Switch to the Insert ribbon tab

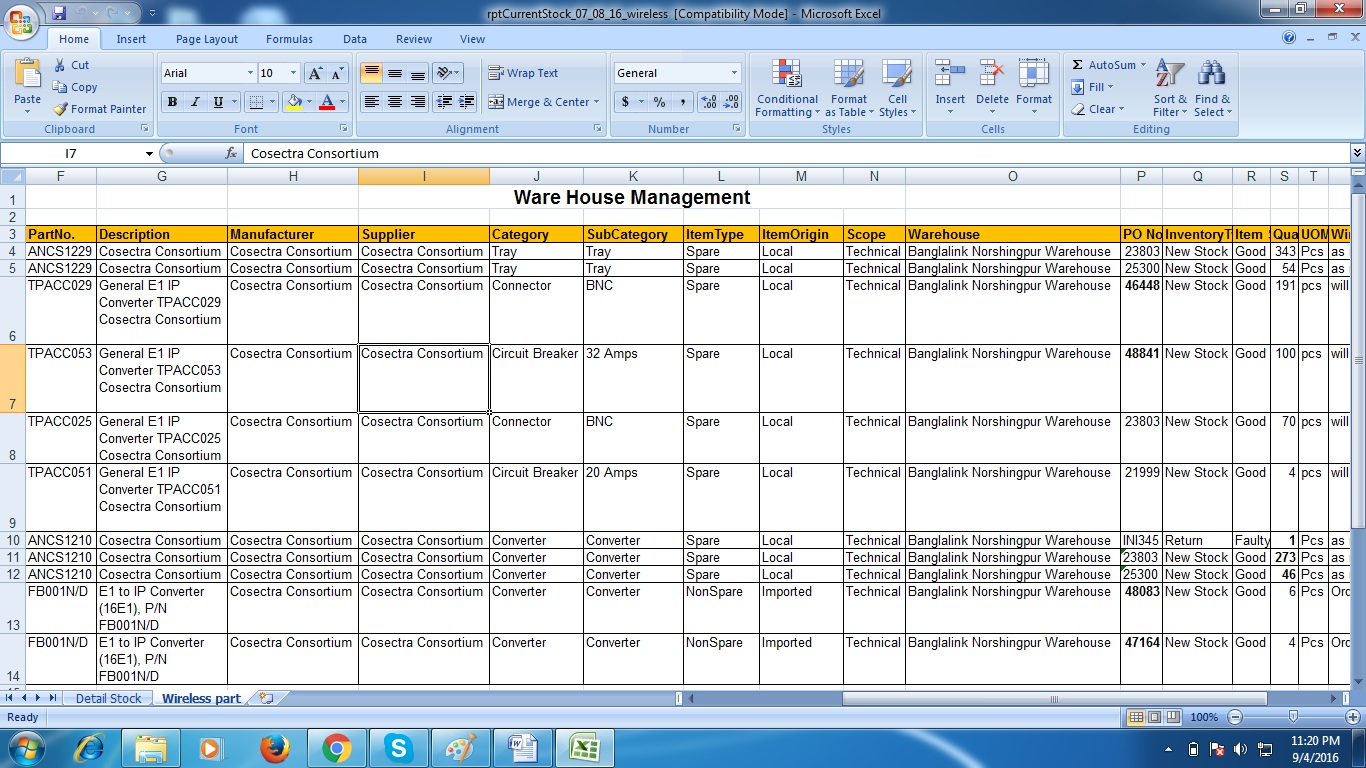coord(131,39)
